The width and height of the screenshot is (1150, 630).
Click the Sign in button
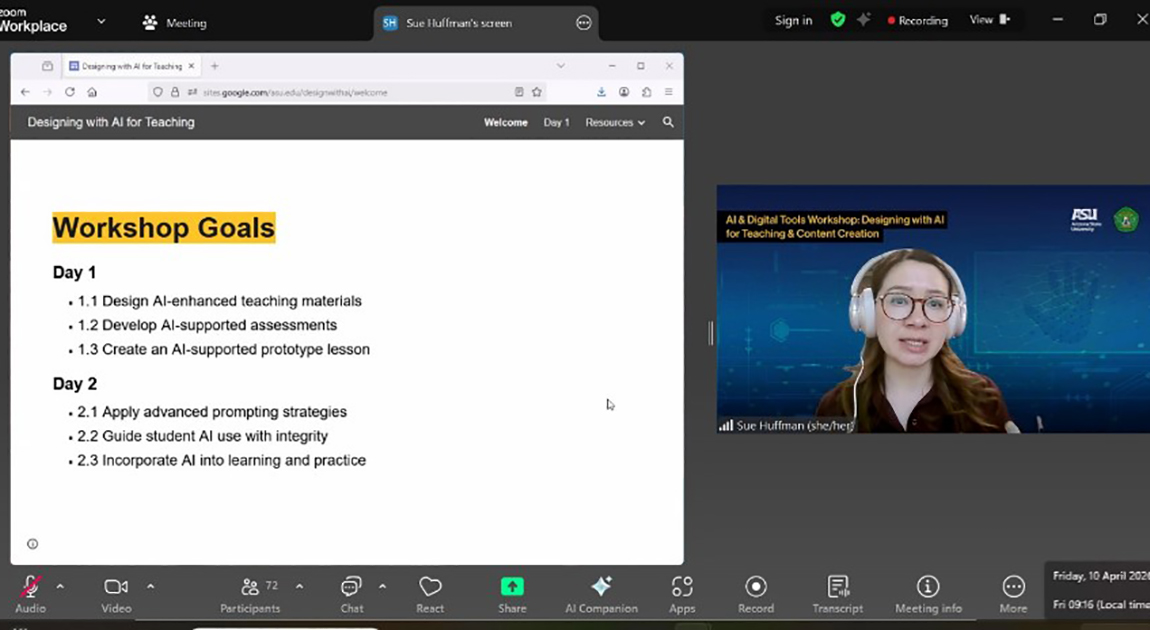(x=793, y=20)
